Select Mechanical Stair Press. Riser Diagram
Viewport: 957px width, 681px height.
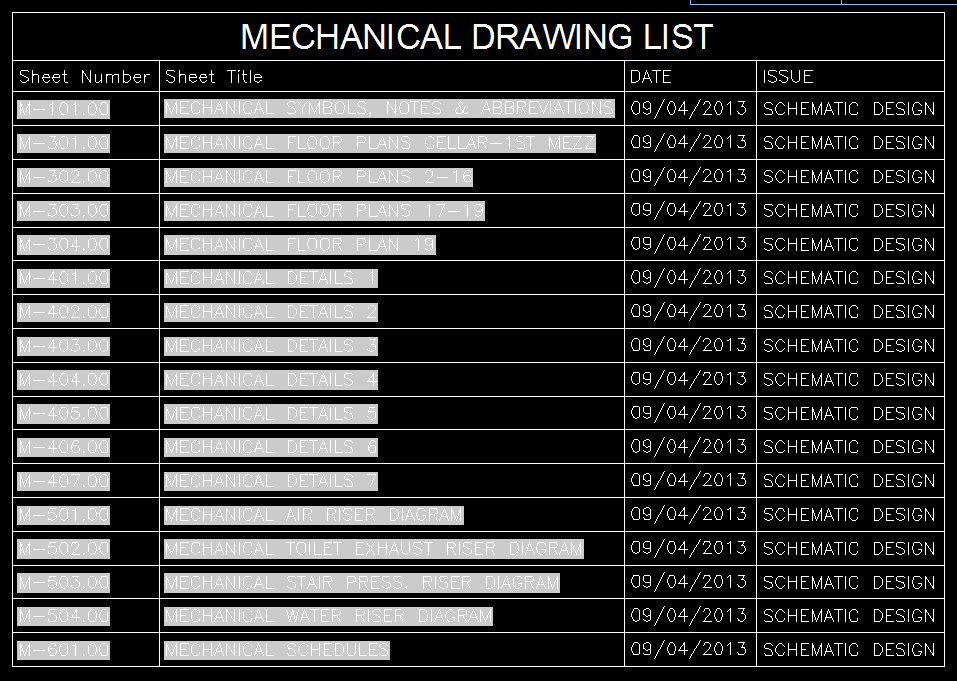tap(362, 583)
